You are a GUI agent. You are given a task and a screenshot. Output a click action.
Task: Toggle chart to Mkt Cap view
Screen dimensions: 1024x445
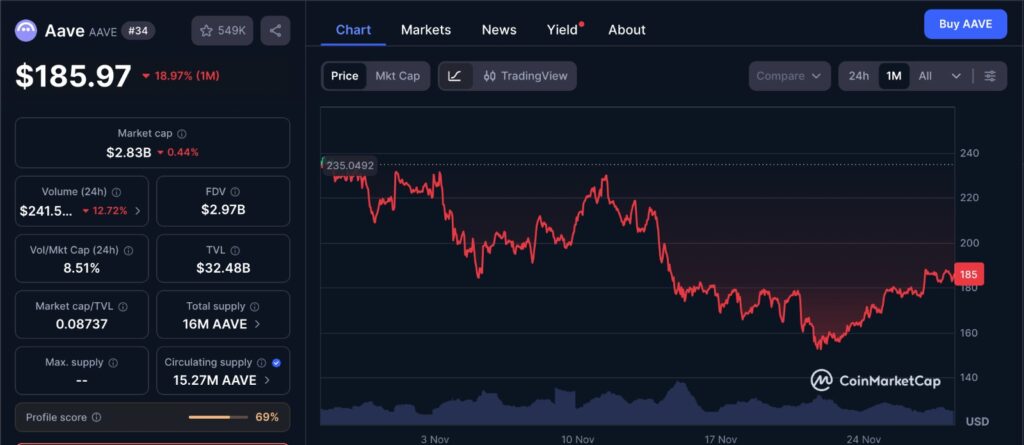398,76
